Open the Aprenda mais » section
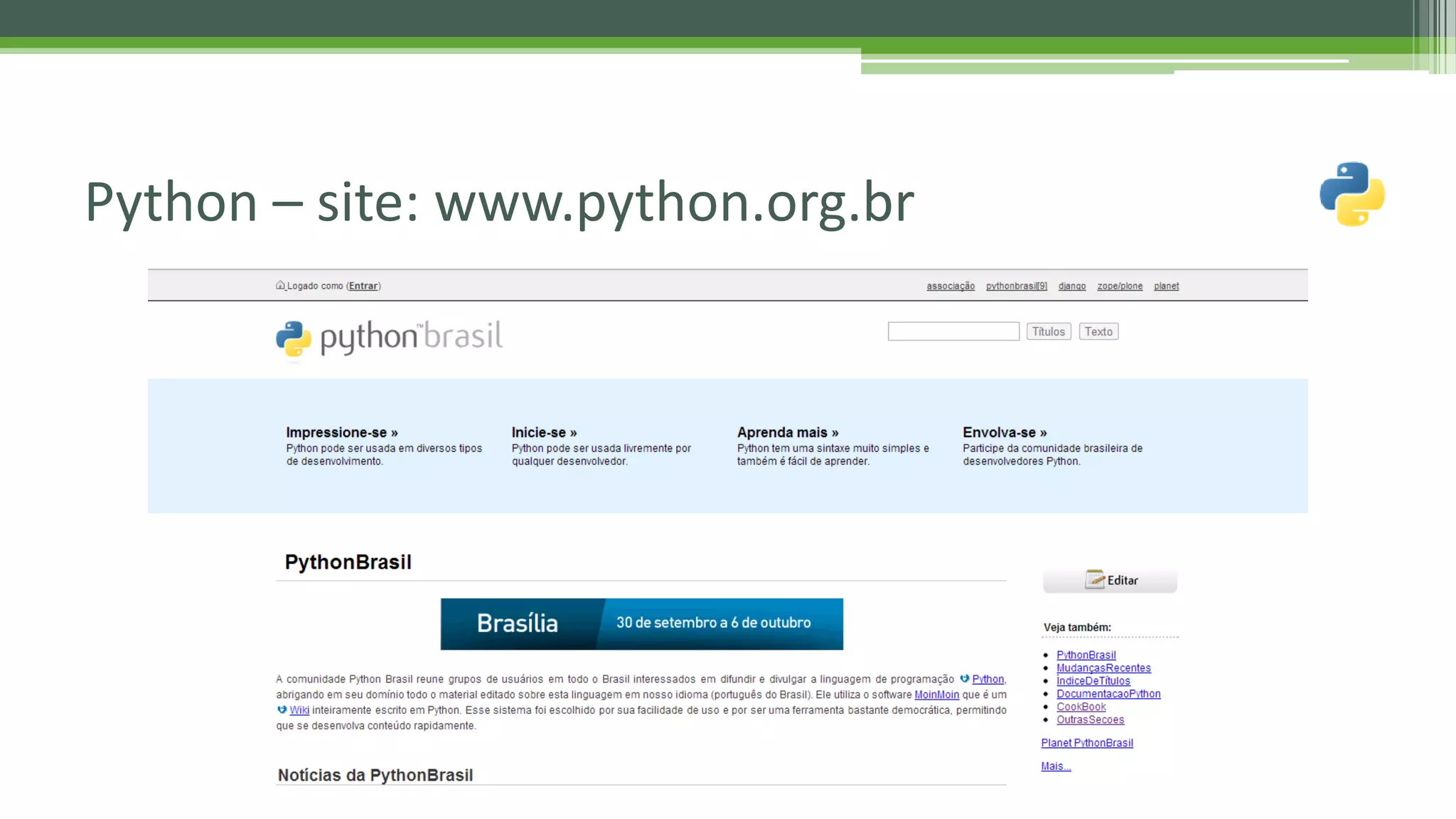1456x819 pixels. tap(788, 432)
